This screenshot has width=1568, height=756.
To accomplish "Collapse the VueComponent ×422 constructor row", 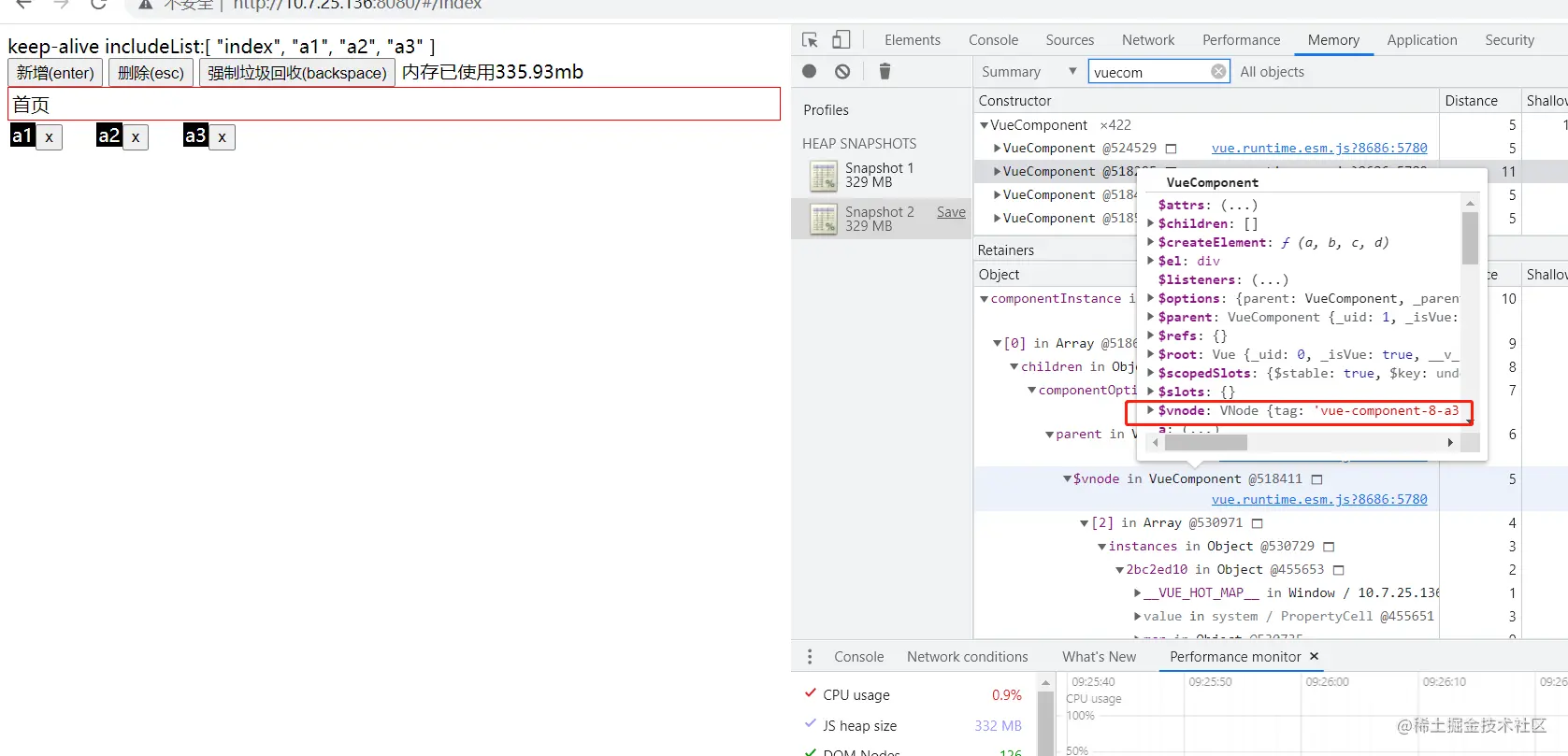I will point(984,125).
